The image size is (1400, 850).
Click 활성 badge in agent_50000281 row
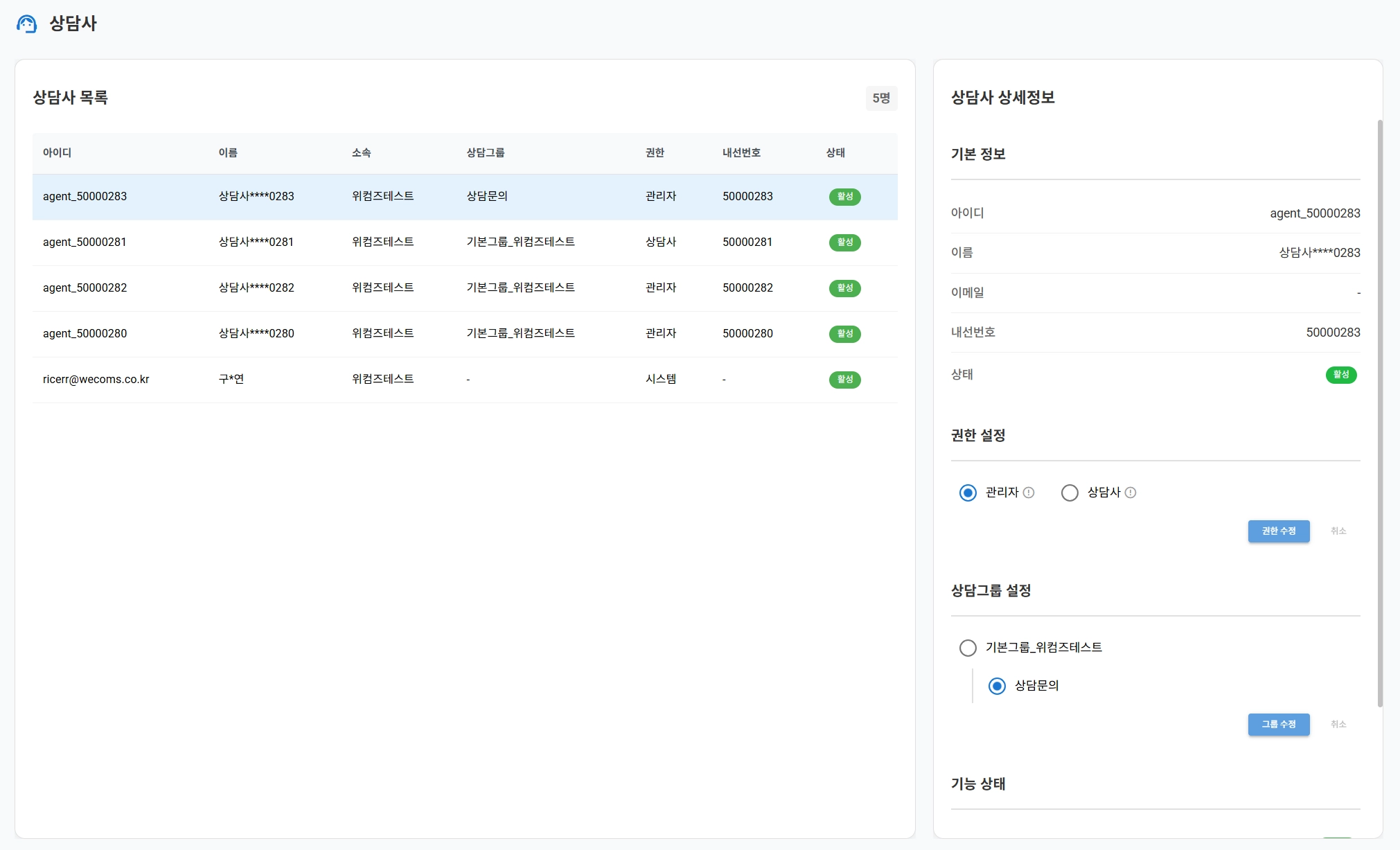pos(844,242)
